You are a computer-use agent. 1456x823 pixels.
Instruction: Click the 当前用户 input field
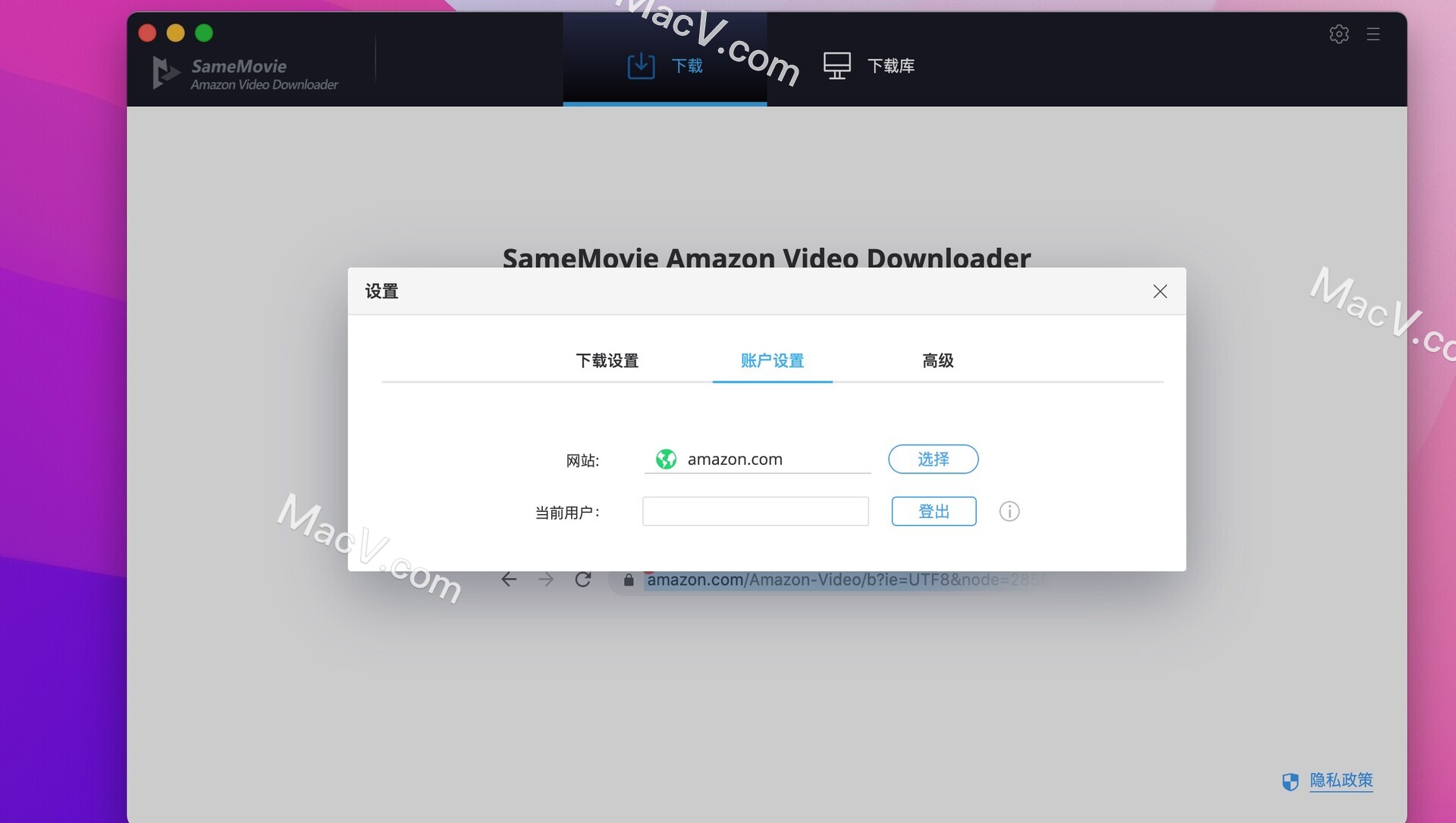coord(755,511)
